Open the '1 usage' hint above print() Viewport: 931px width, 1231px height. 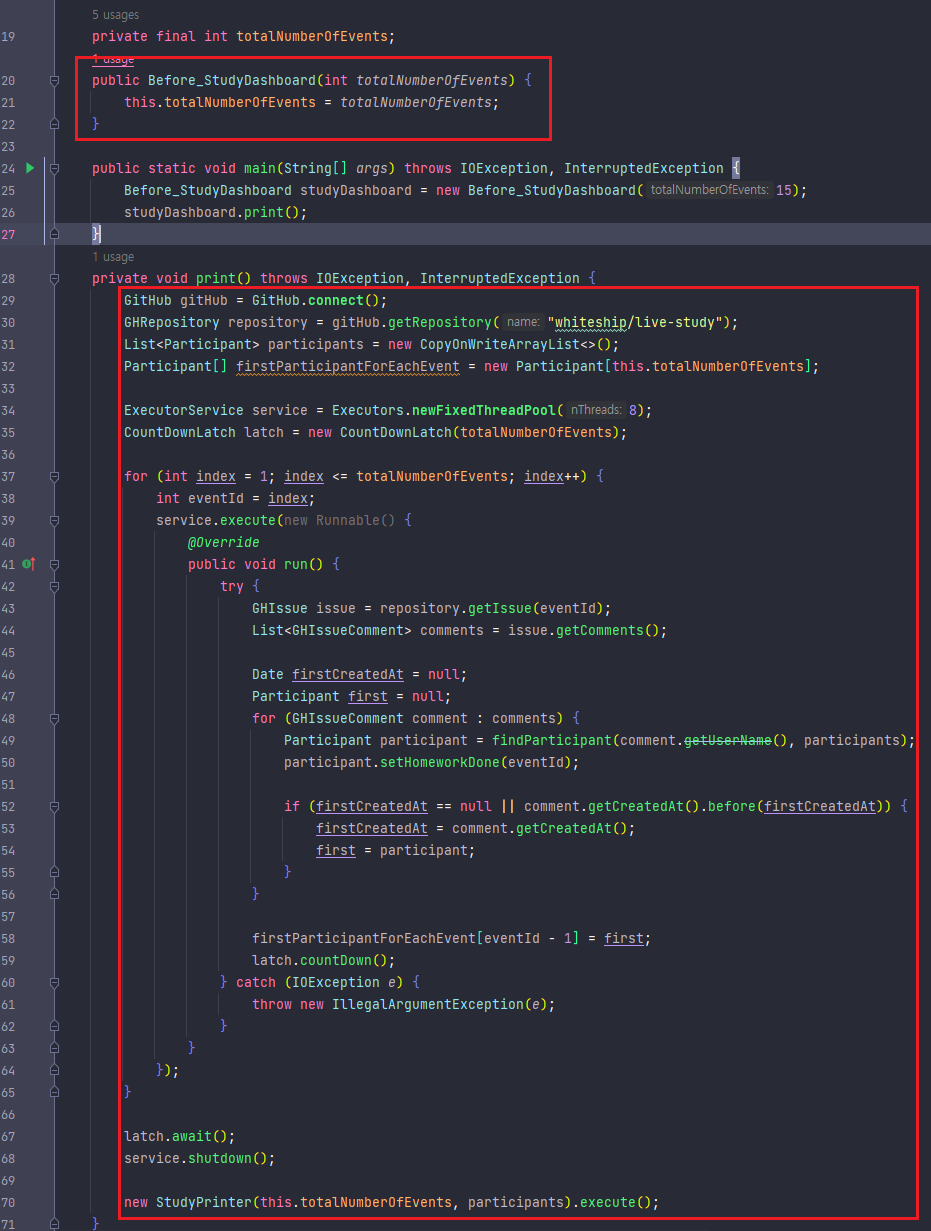(113, 257)
